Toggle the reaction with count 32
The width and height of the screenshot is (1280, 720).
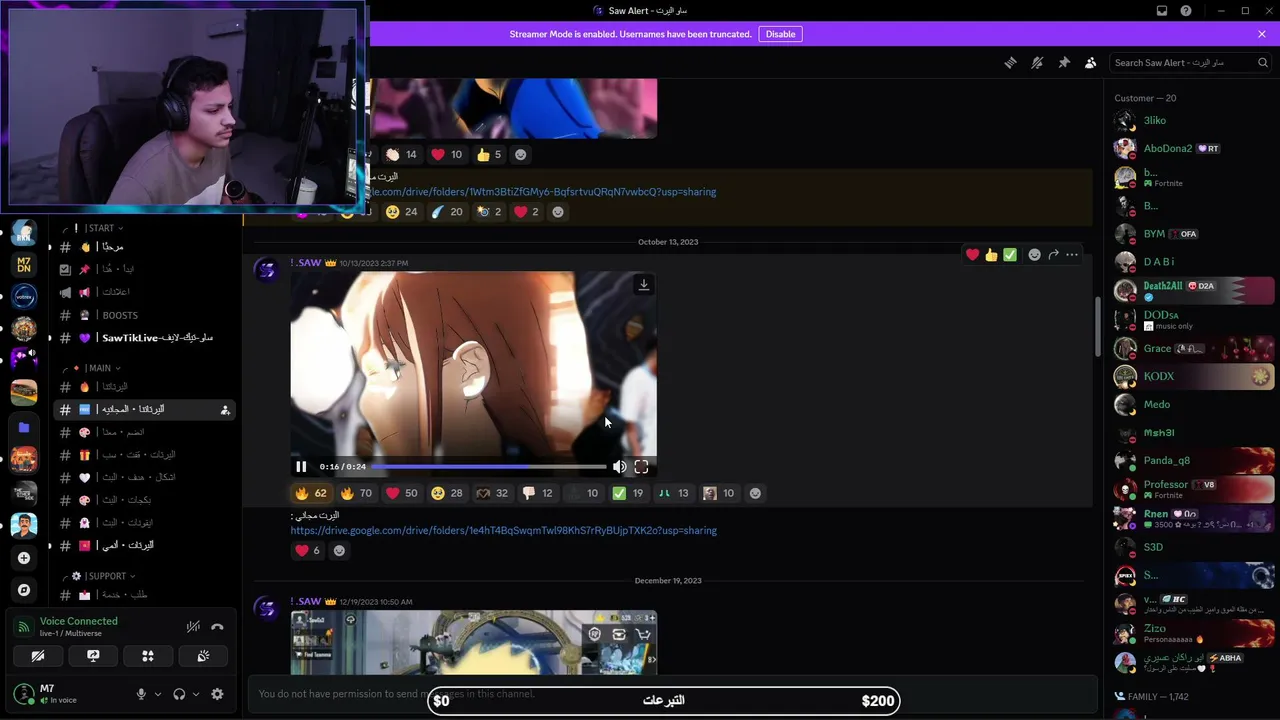point(492,493)
